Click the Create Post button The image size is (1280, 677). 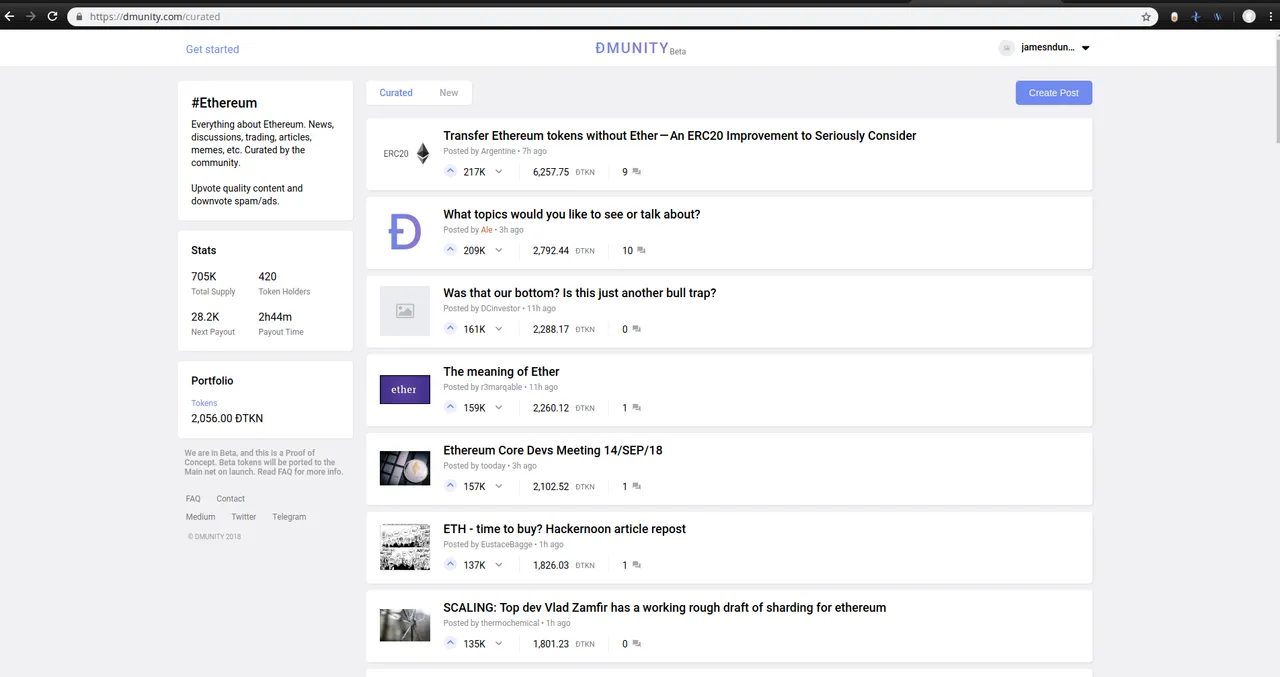1054,93
